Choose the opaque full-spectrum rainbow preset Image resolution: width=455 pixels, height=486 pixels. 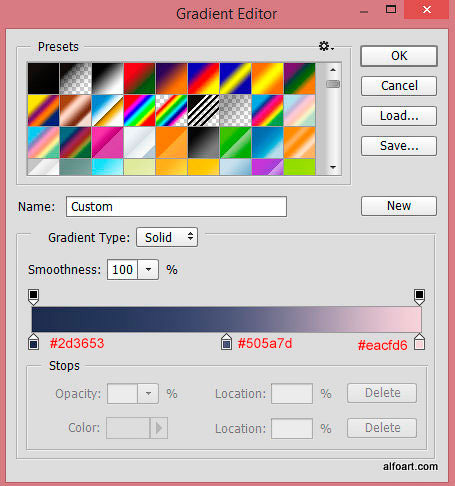point(139,110)
